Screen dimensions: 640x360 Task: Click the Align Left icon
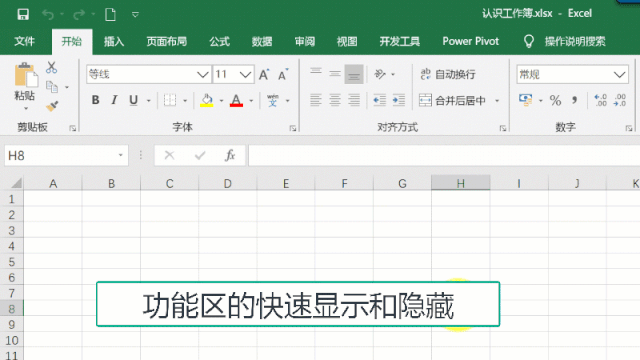[316, 100]
